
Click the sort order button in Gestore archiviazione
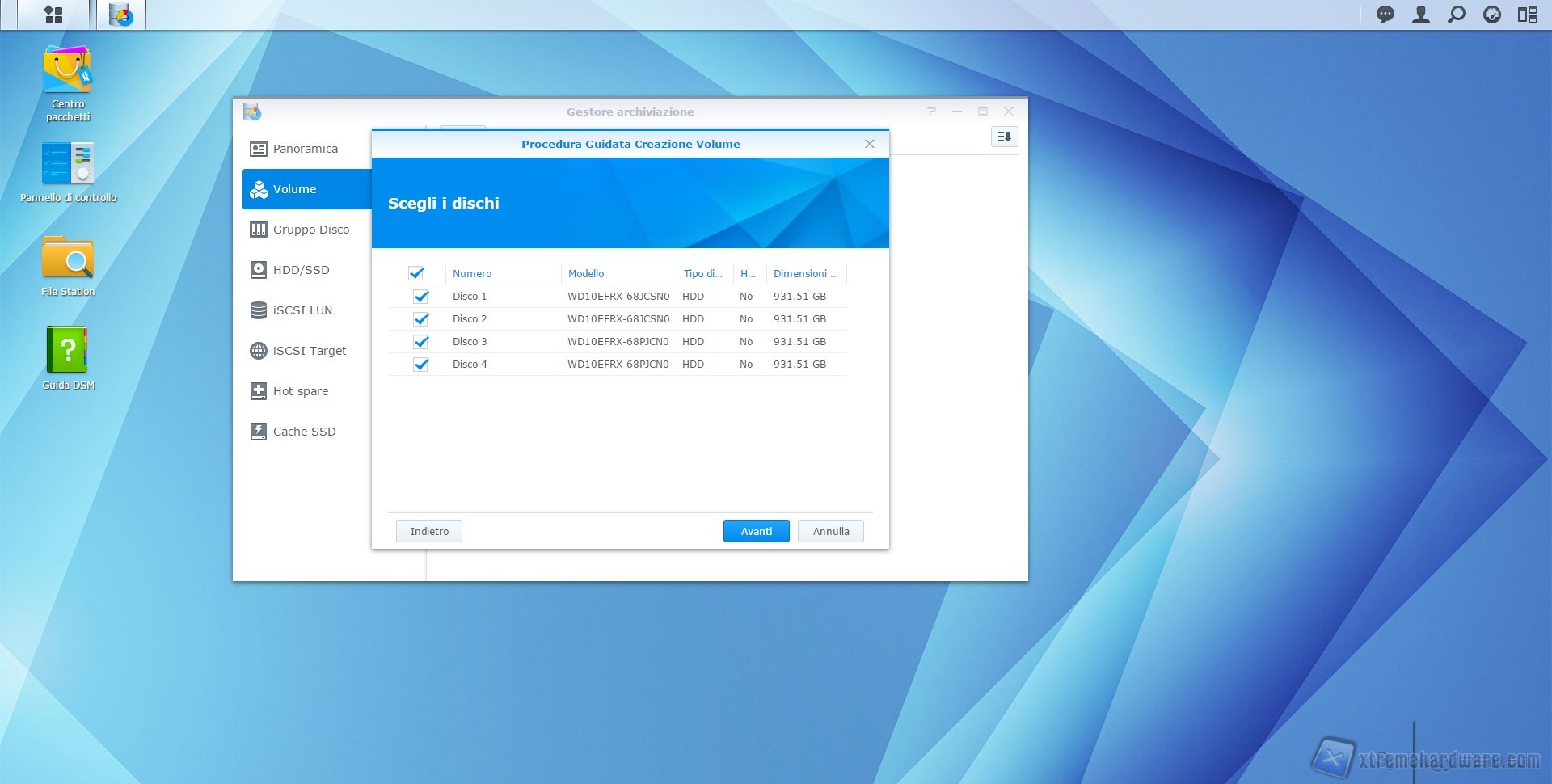pos(1004,137)
